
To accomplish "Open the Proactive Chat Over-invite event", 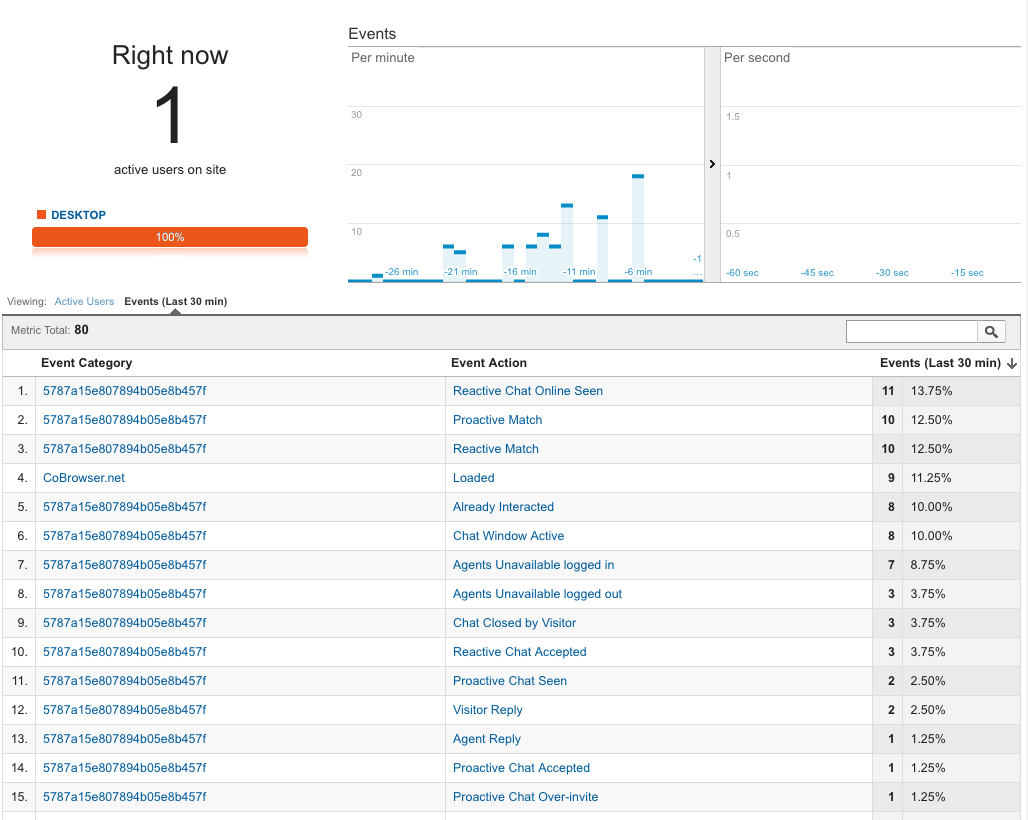I will (525, 797).
